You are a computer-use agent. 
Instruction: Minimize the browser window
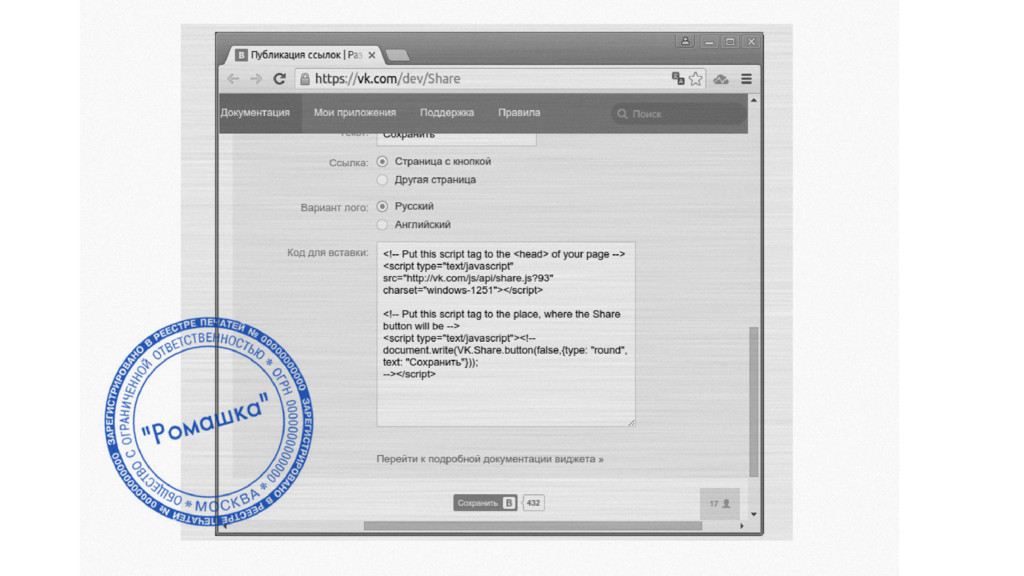[x=709, y=42]
